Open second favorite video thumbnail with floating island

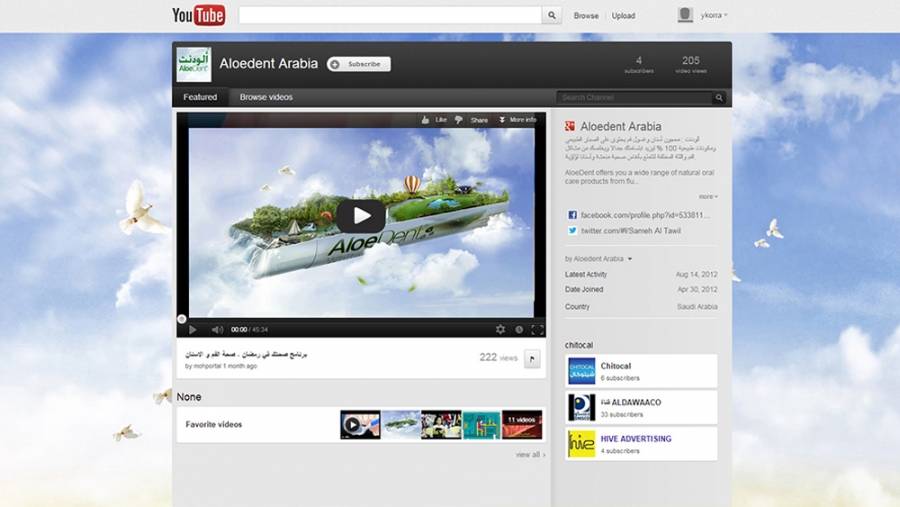pyautogui.click(x=401, y=424)
